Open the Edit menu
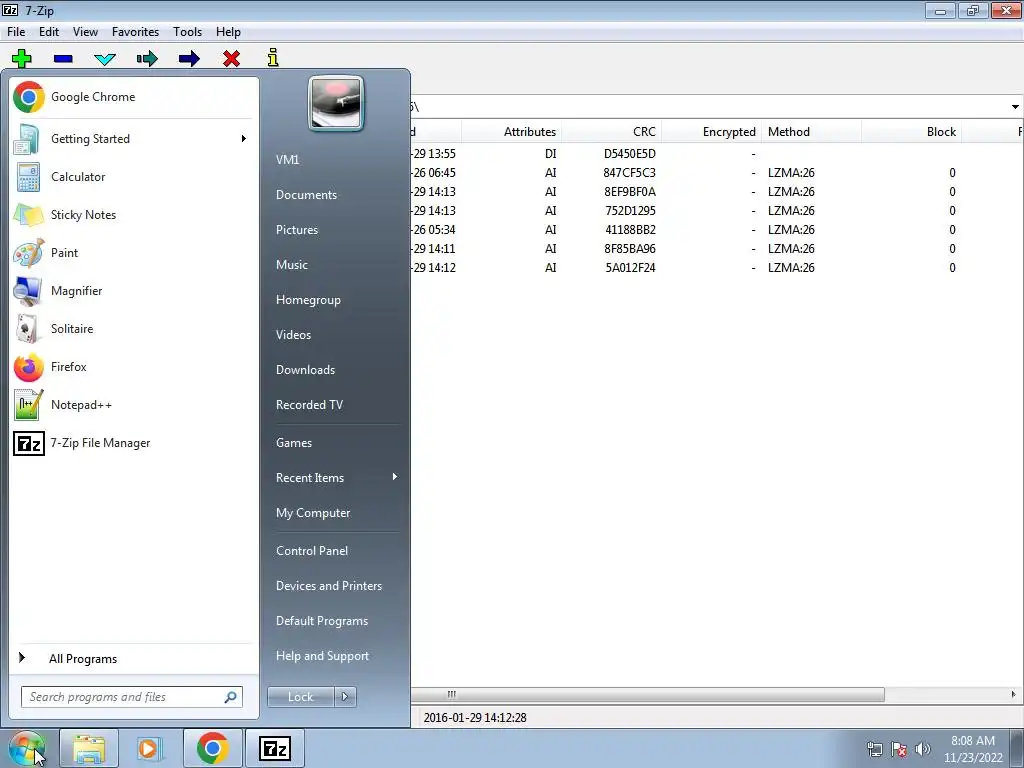Image resolution: width=1024 pixels, height=768 pixels. pyautogui.click(x=49, y=32)
